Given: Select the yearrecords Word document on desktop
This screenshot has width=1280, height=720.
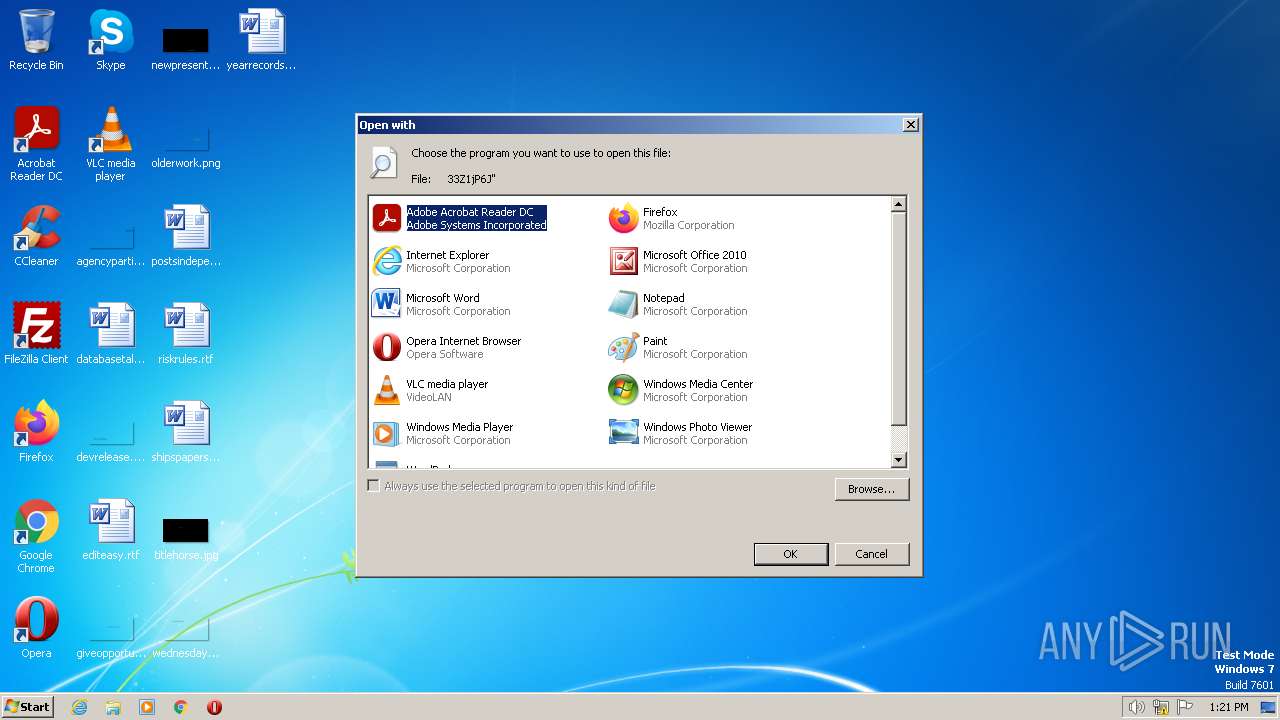Looking at the screenshot, I should (x=262, y=40).
